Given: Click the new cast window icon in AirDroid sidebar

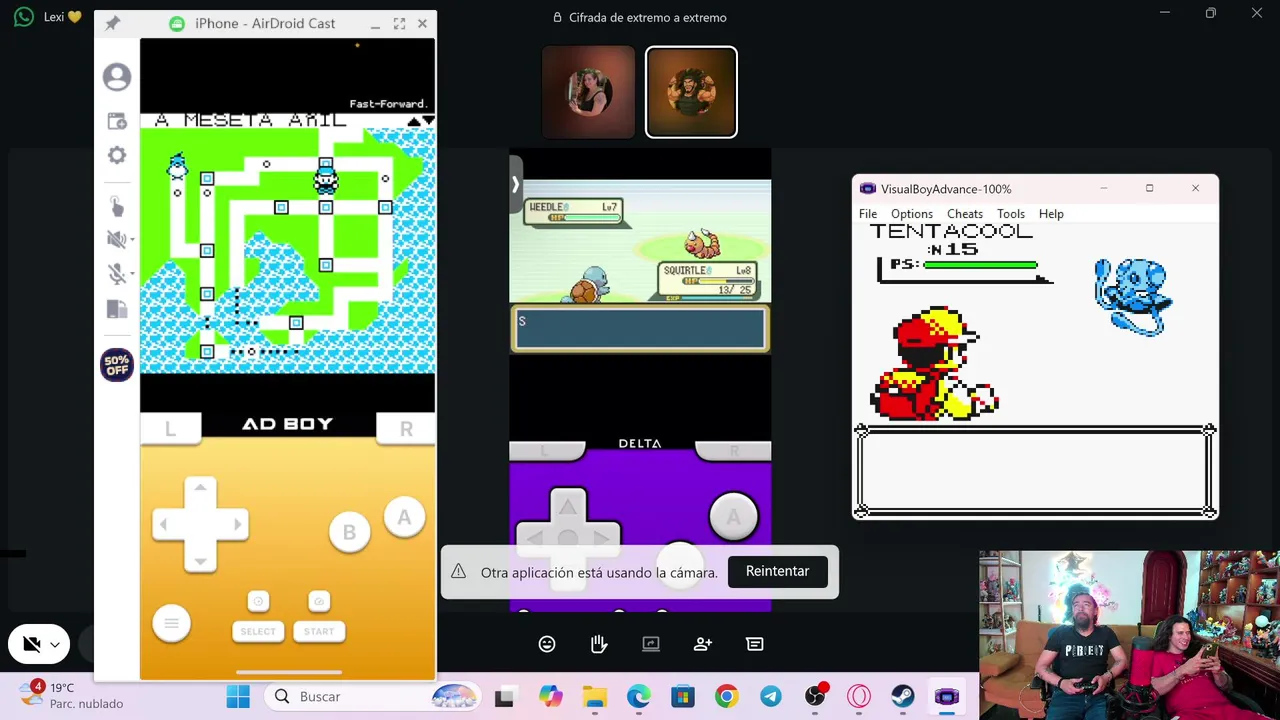Looking at the screenshot, I should (x=117, y=121).
